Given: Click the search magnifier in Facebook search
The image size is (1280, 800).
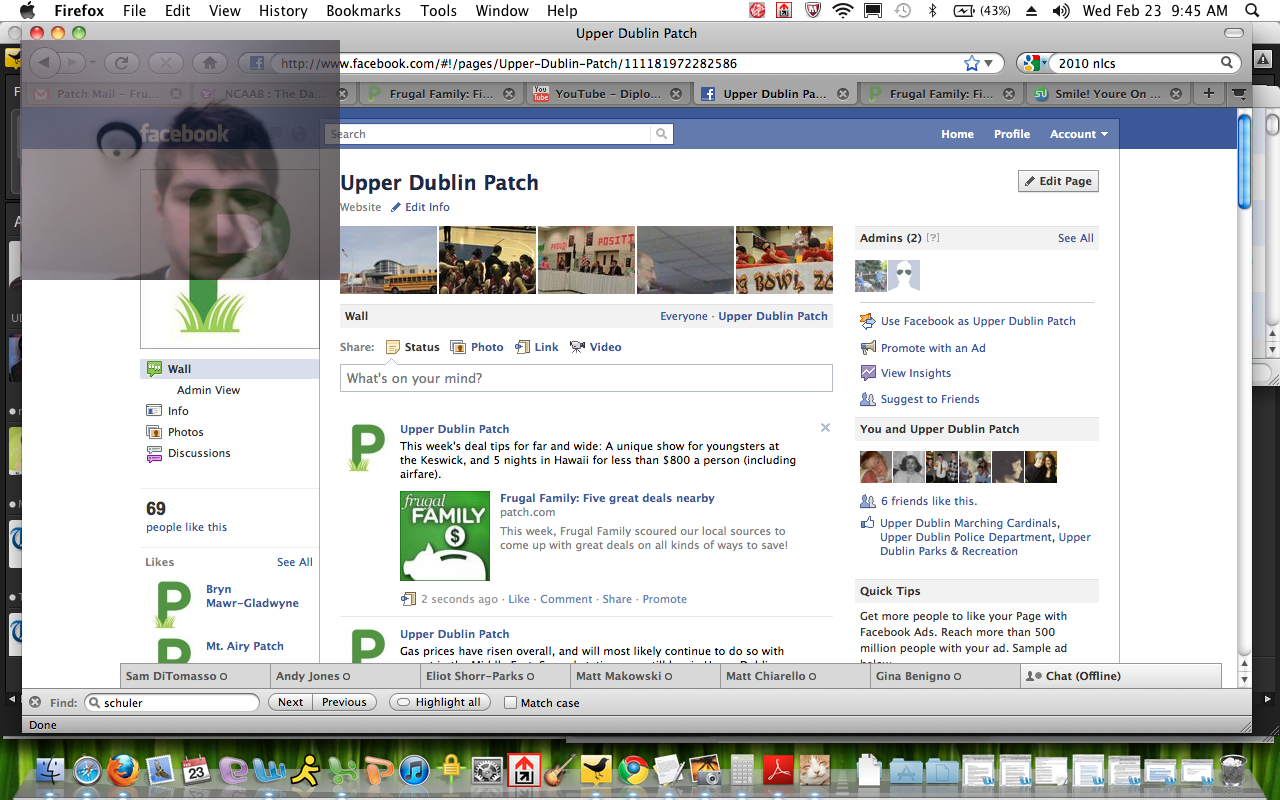Looking at the screenshot, I should (661, 134).
